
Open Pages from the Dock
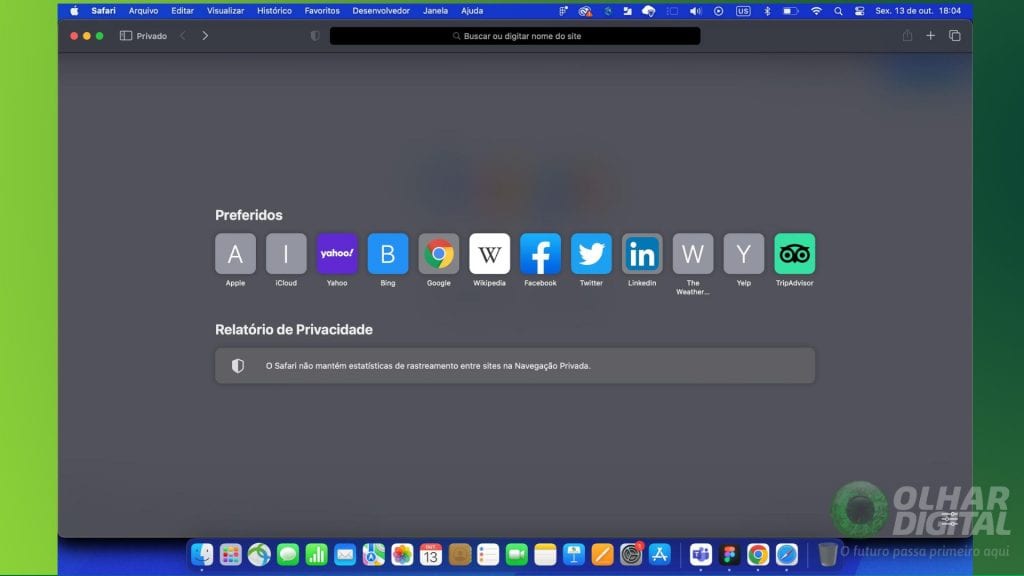602,554
